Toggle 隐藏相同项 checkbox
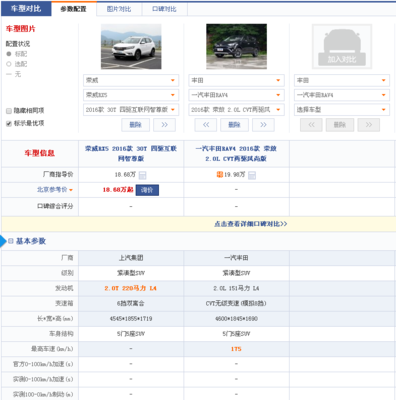 click(x=9, y=111)
